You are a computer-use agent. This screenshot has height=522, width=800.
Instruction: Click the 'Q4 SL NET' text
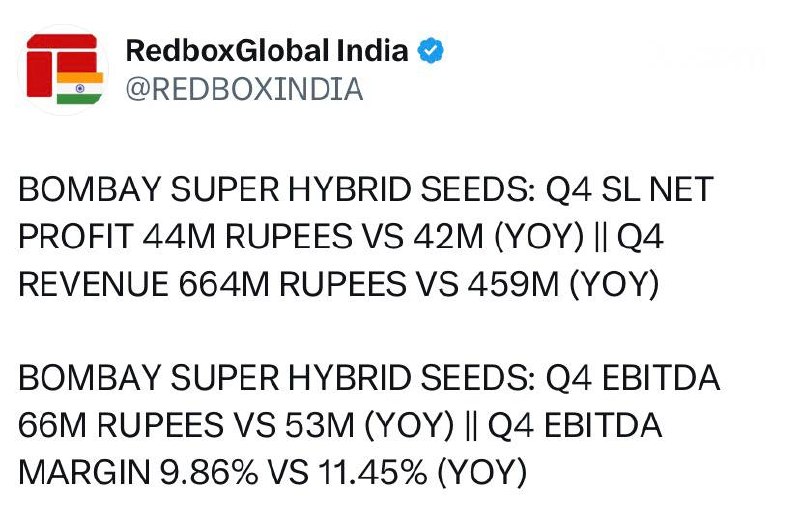point(629,189)
